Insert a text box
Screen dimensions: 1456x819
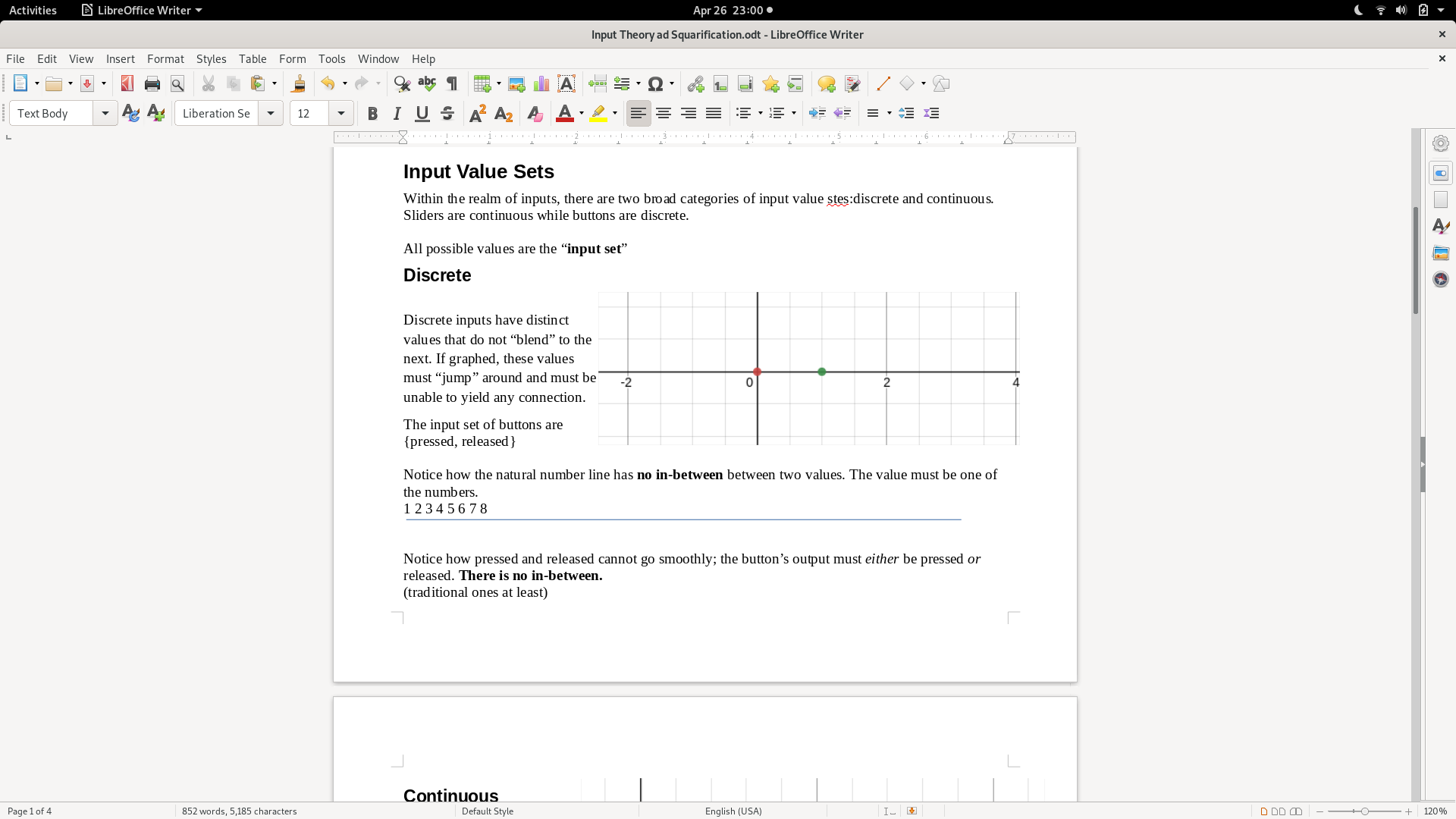[x=566, y=84]
